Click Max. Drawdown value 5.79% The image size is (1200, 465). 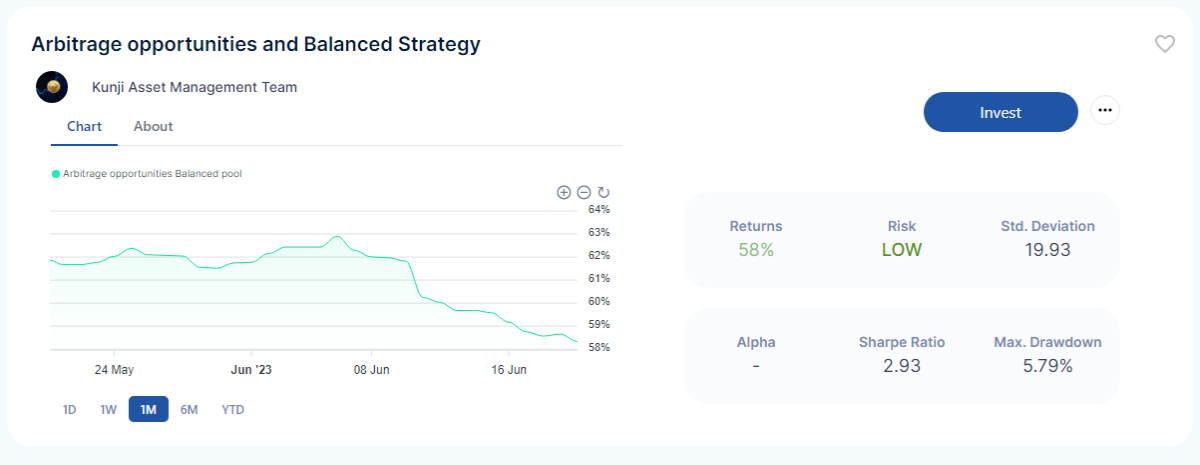pos(1048,366)
